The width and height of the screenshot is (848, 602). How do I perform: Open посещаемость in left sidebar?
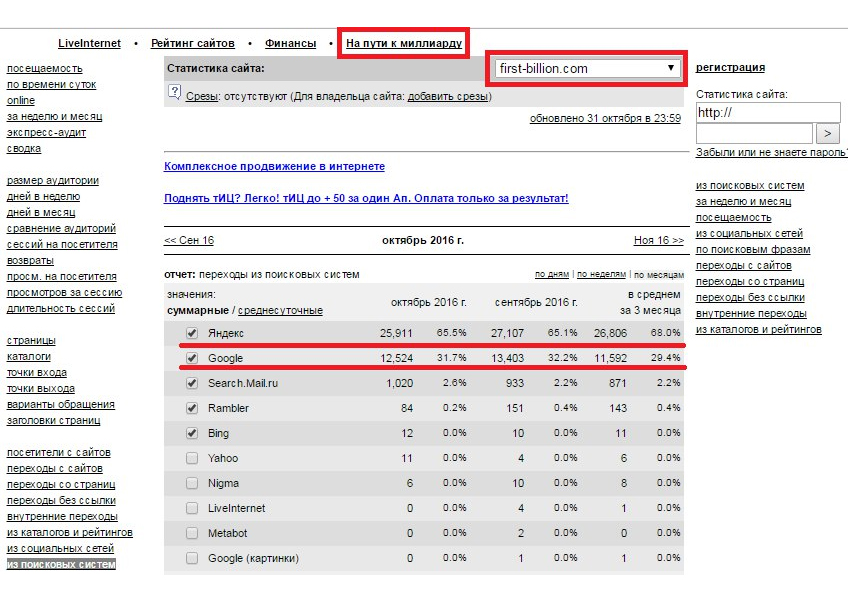[44, 69]
